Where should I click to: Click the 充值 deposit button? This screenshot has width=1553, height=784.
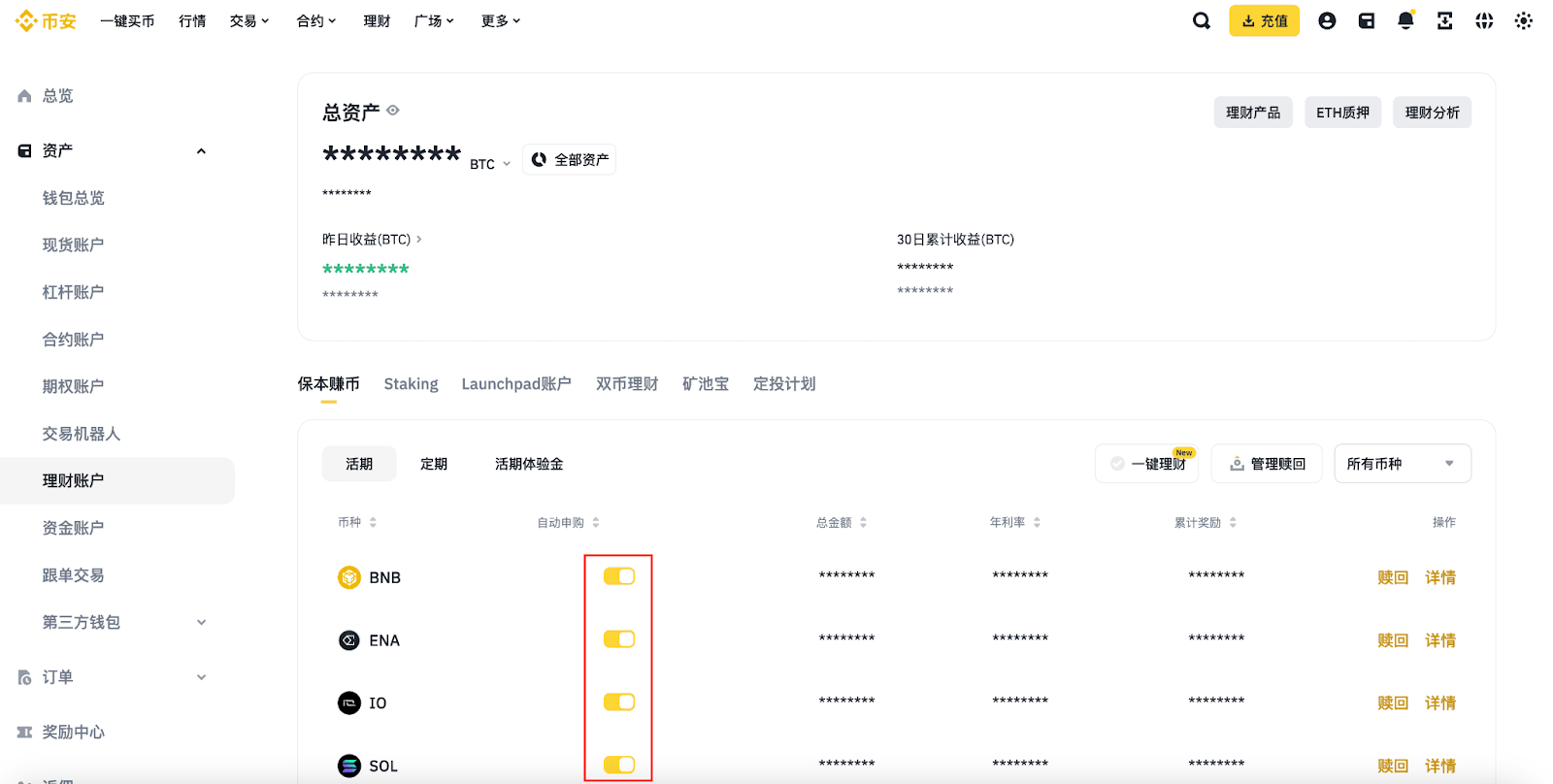[1264, 20]
